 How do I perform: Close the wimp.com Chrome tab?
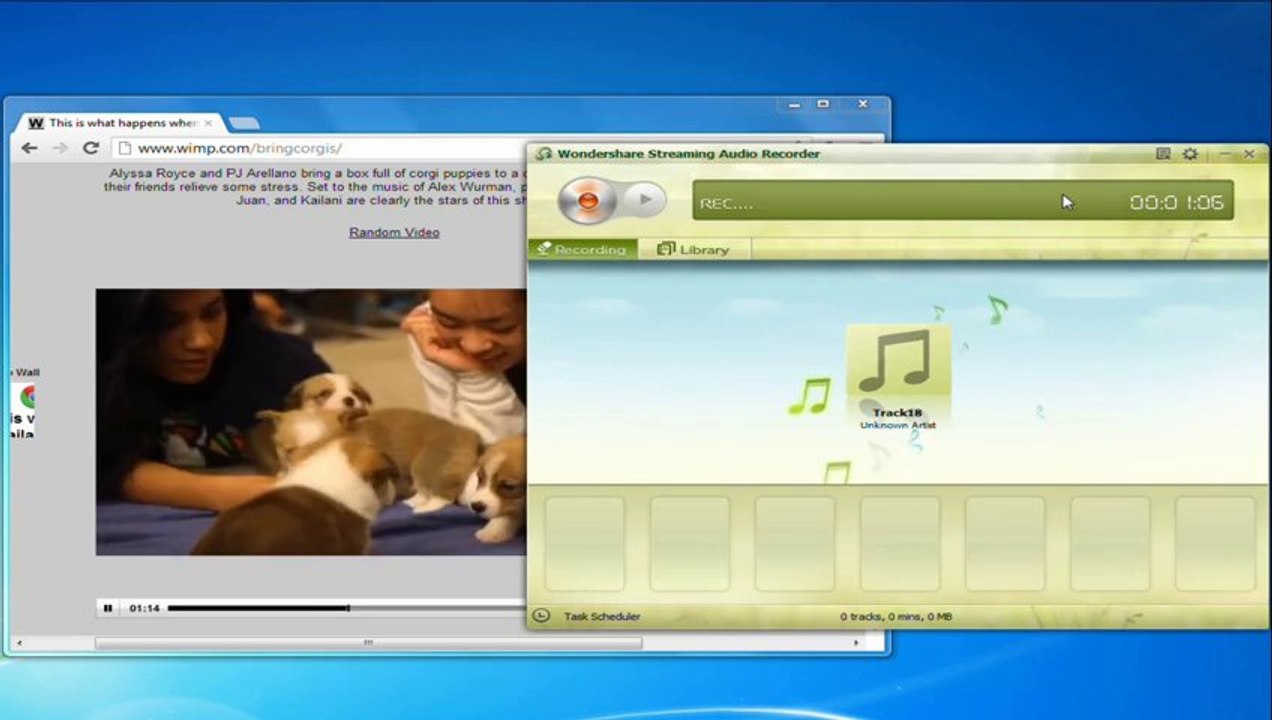pyautogui.click(x=208, y=123)
